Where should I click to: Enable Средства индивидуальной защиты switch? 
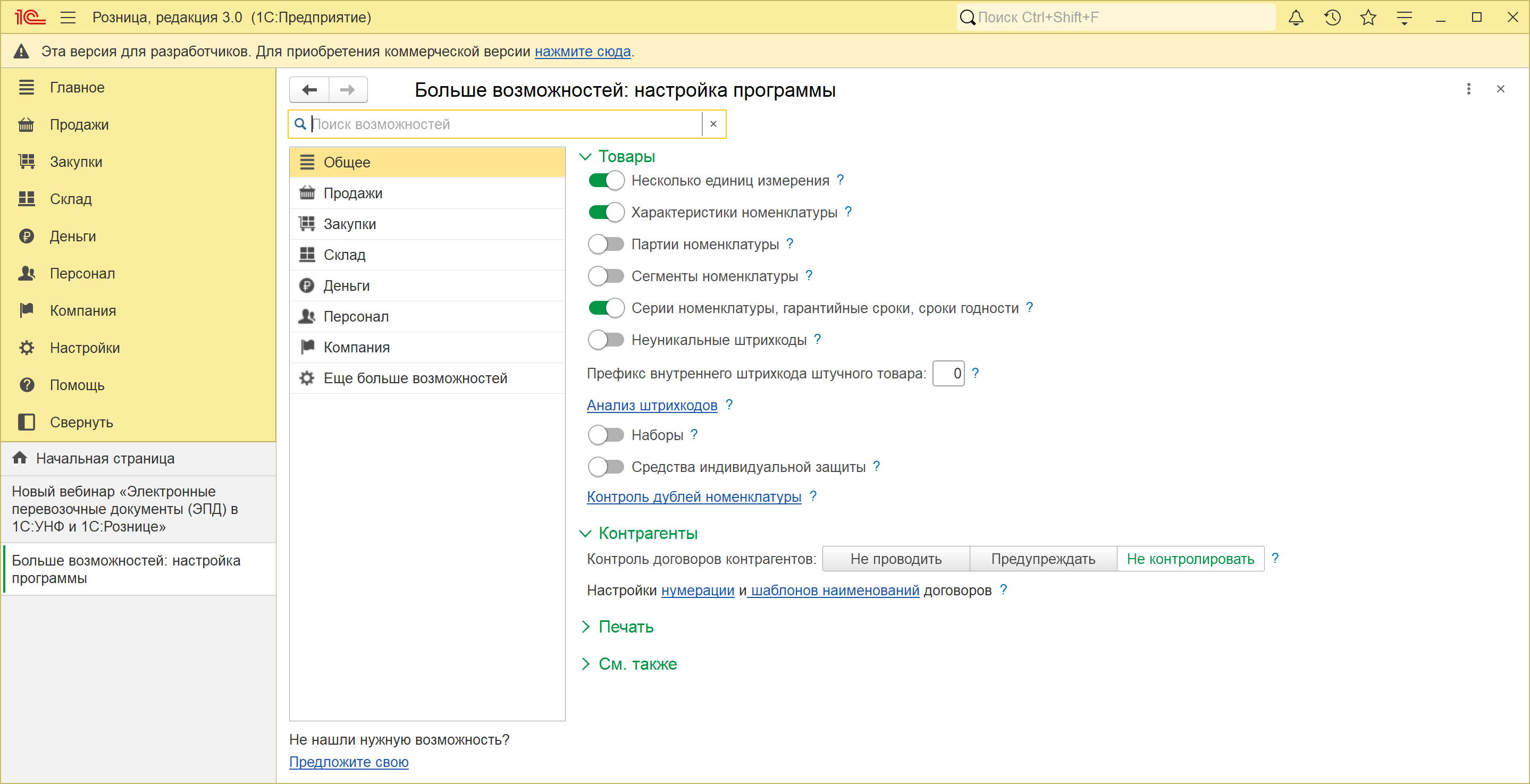606,467
